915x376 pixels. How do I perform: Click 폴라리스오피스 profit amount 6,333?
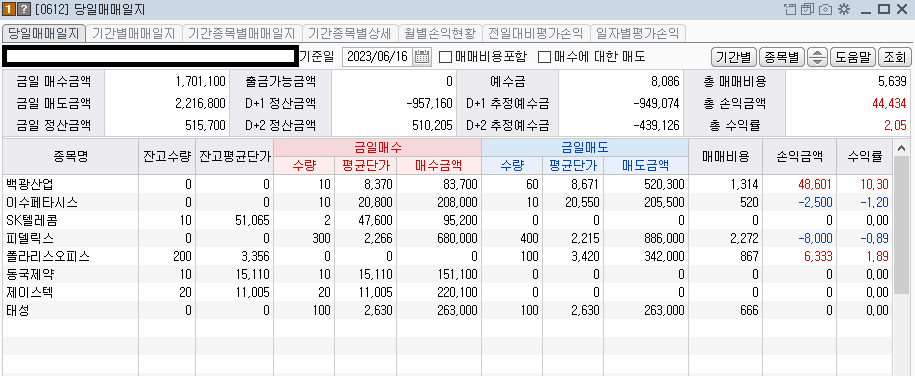click(817, 256)
